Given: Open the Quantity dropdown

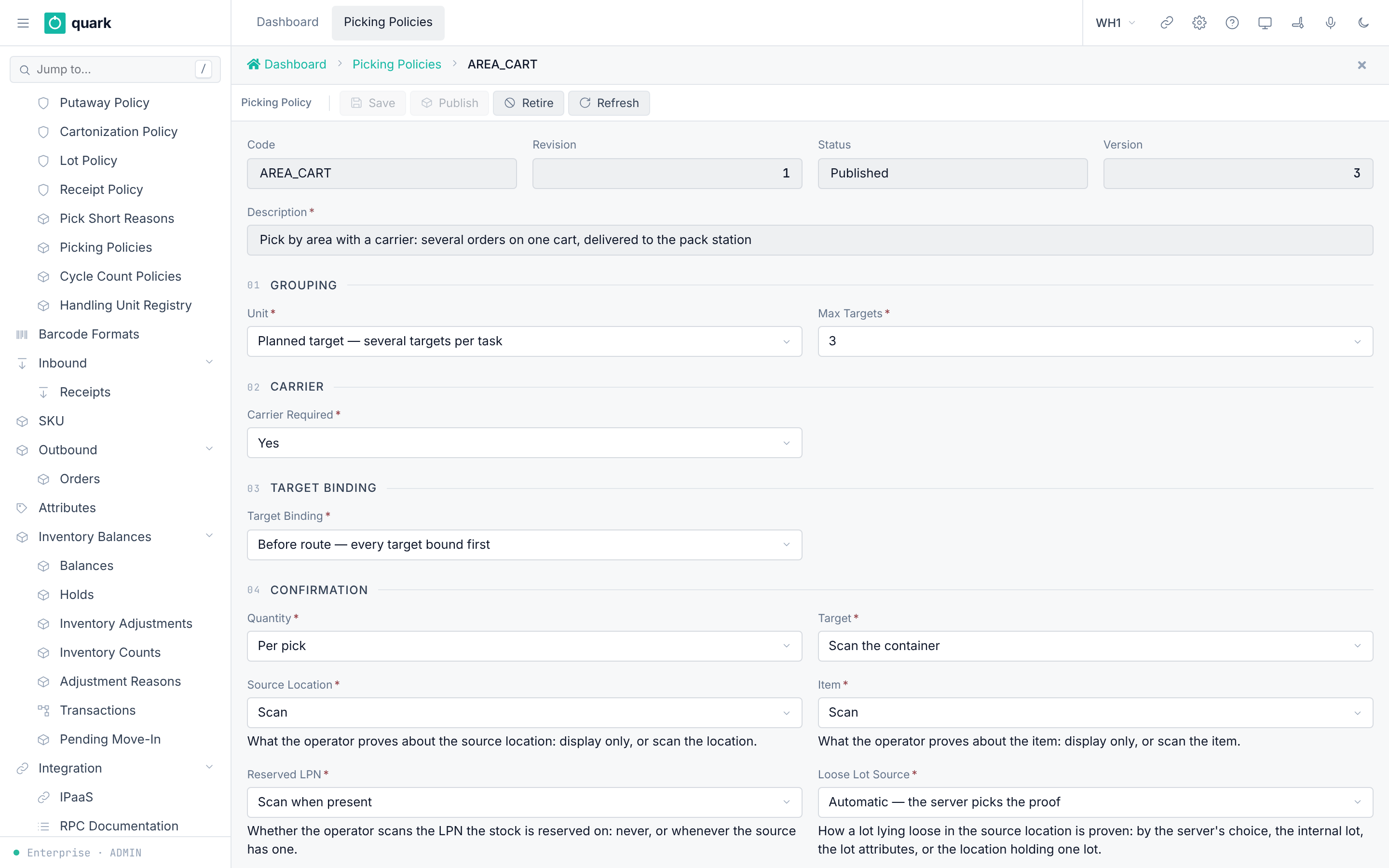Looking at the screenshot, I should click(524, 646).
